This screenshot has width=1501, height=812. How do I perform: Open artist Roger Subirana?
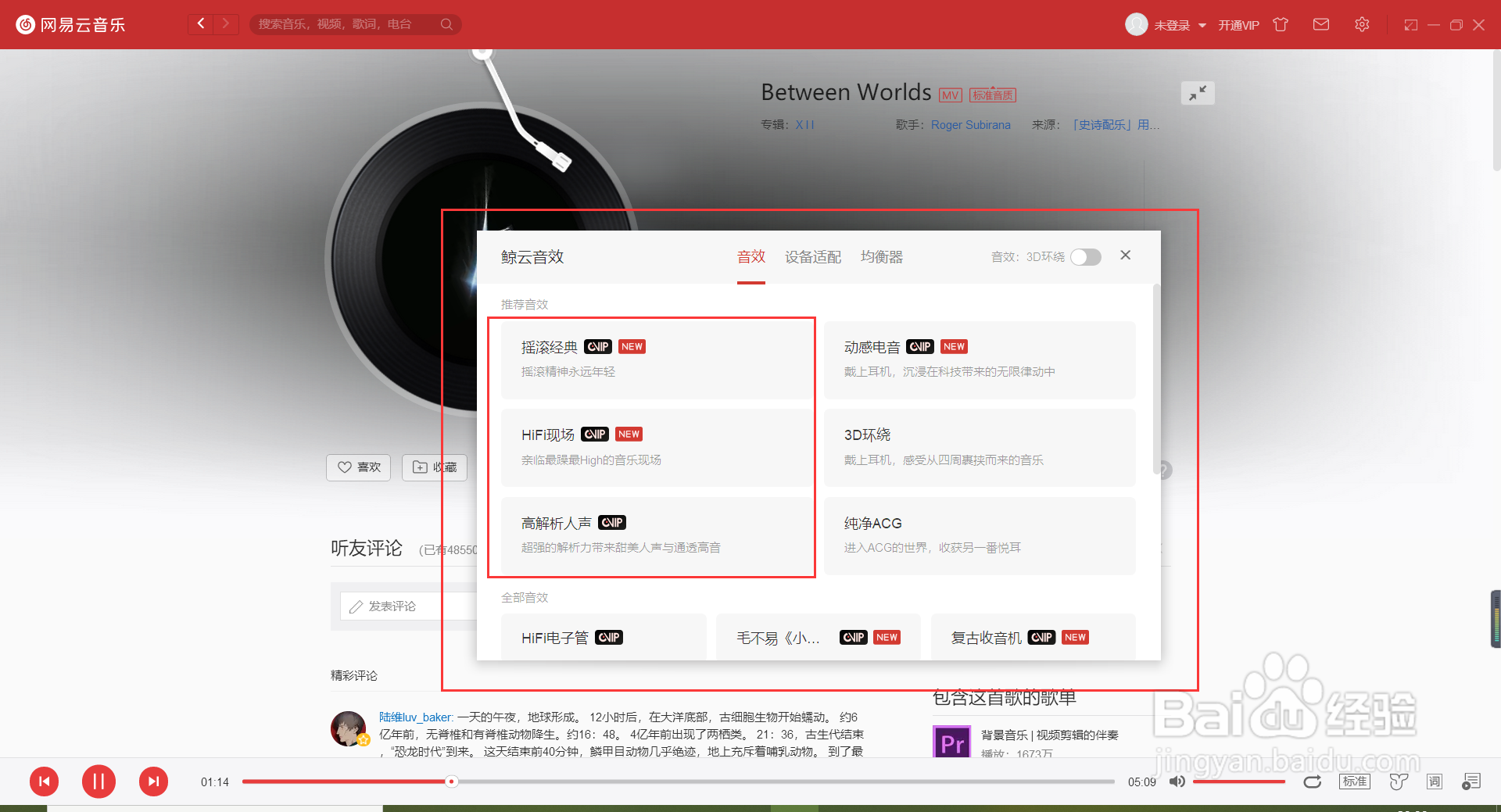pos(971,125)
